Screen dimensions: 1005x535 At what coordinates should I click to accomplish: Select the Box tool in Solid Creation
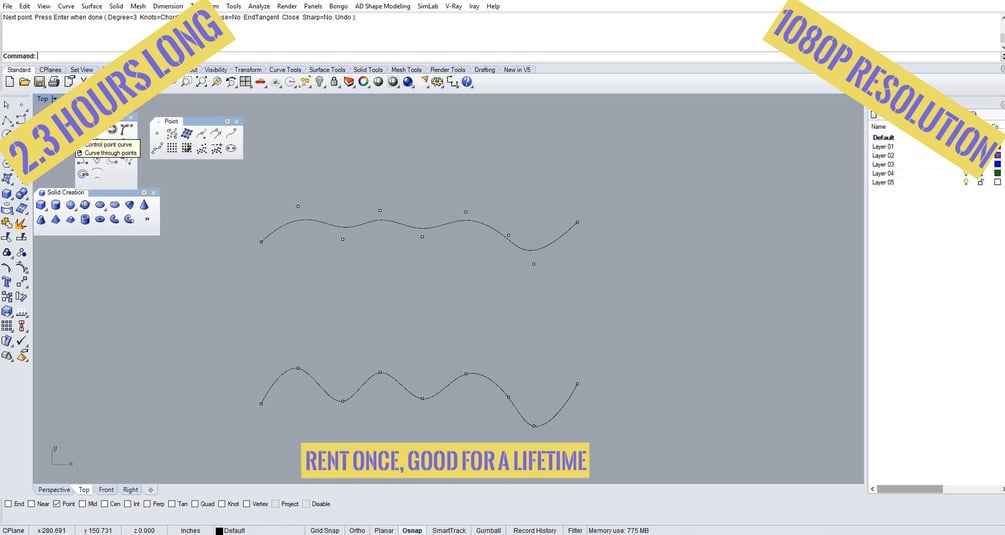(x=41, y=205)
